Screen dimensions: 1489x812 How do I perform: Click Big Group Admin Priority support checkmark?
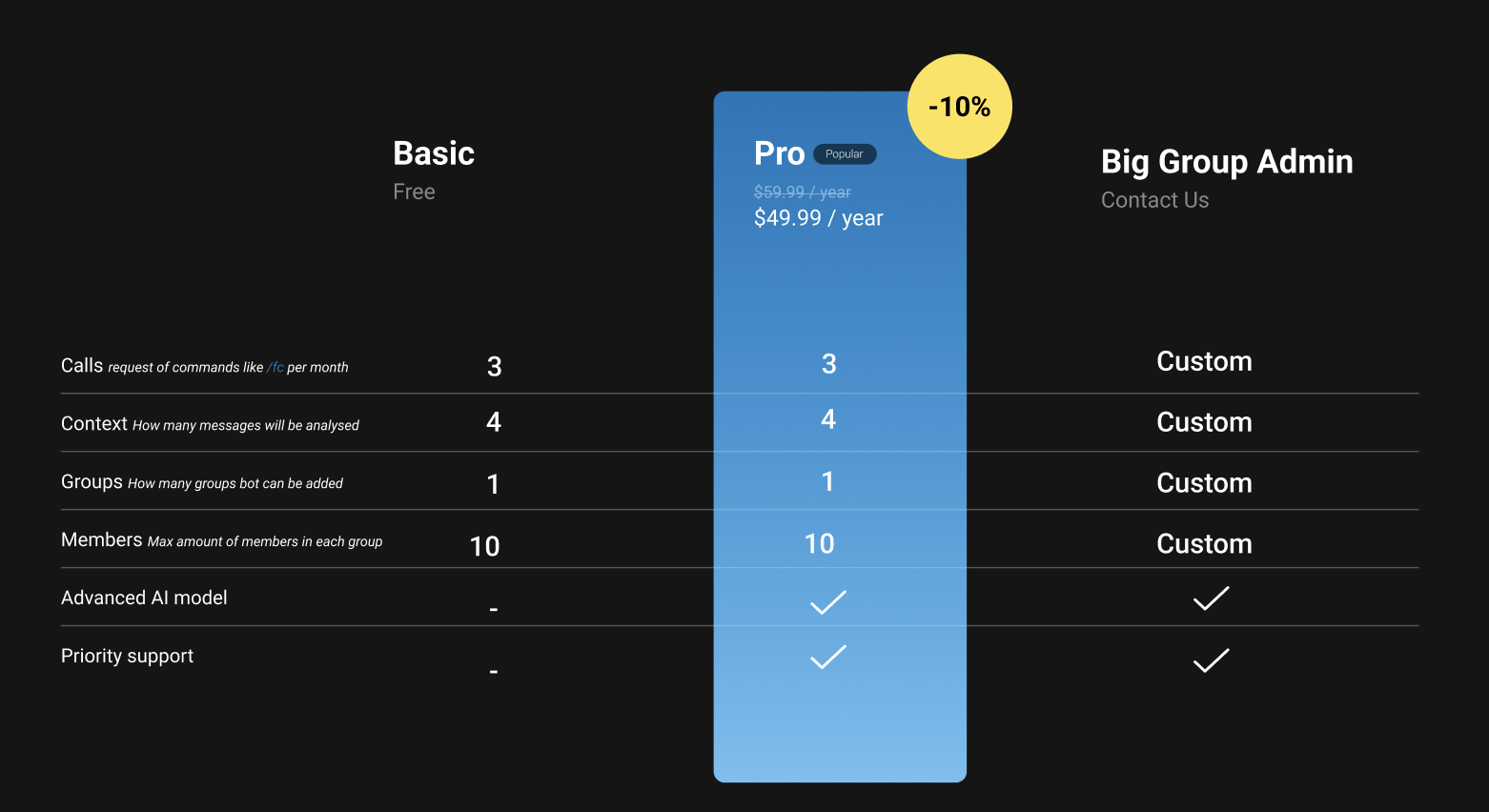click(1211, 660)
